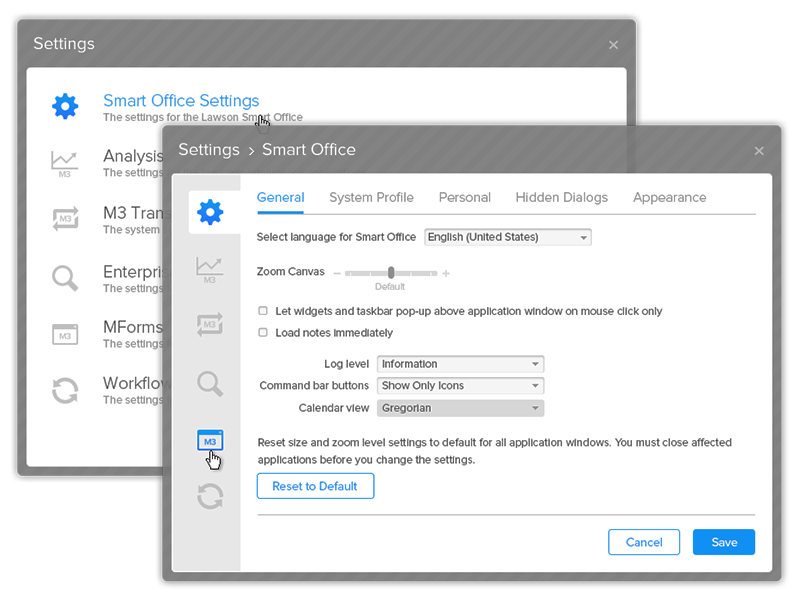The image size is (800, 600).
Task: Open Analysis chart icon in Smart Office sidebar
Action: pos(210,270)
